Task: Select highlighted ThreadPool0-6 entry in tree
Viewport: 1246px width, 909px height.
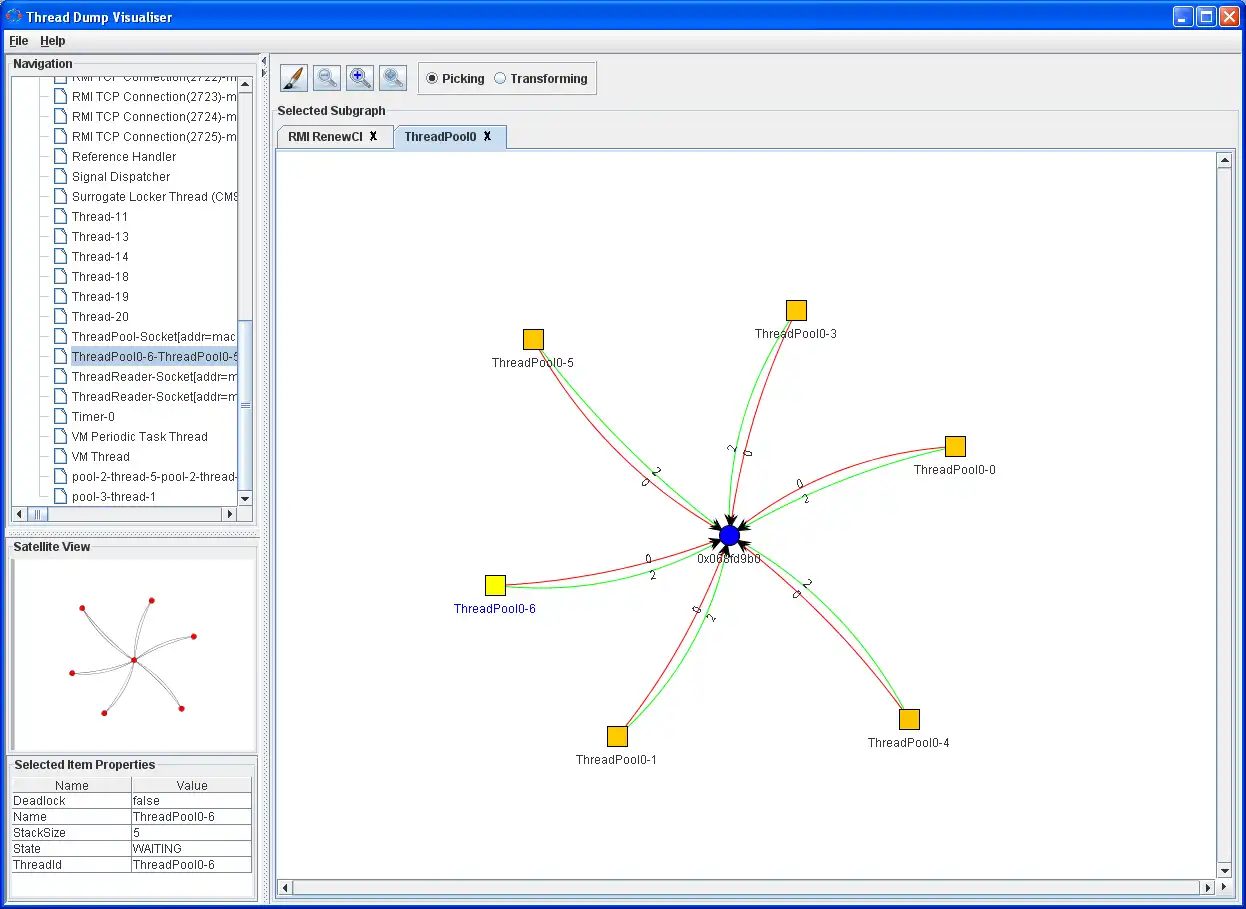Action: coord(154,357)
